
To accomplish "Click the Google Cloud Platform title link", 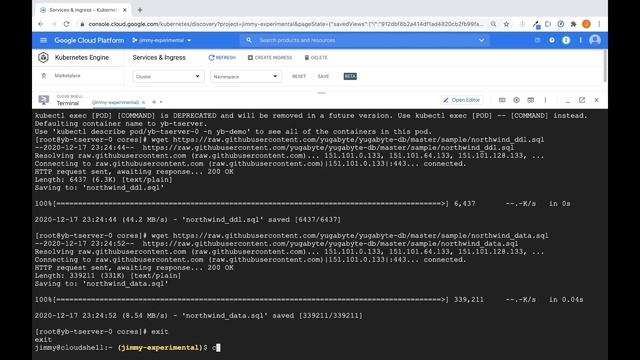I will (89, 40).
